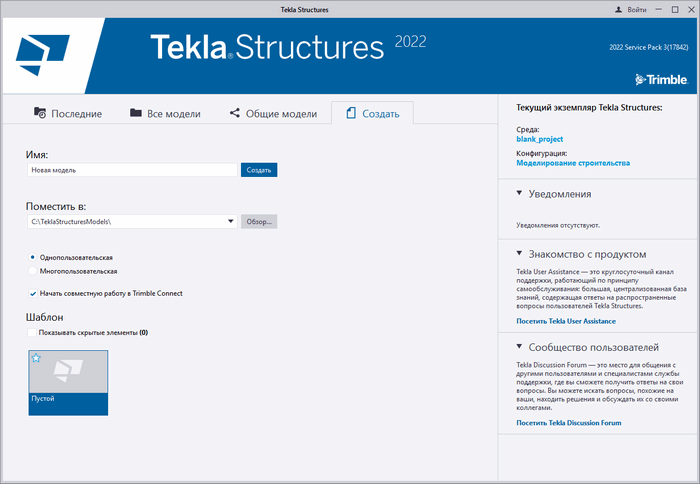
Task: Click the Trimble logo in banner
Action: tap(658, 80)
